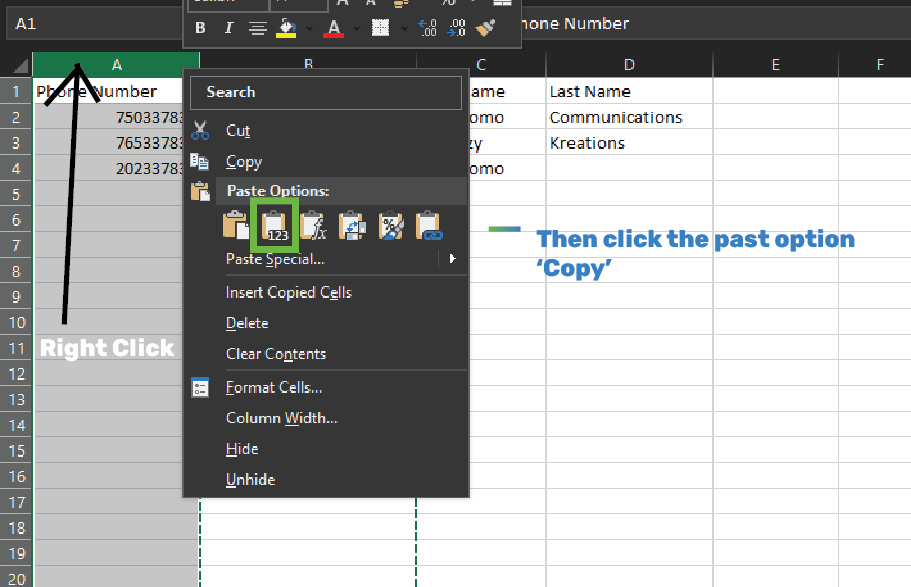This screenshot has height=587, width=911.
Task: Choose the Paste Formulas fx option
Action: tap(314, 226)
